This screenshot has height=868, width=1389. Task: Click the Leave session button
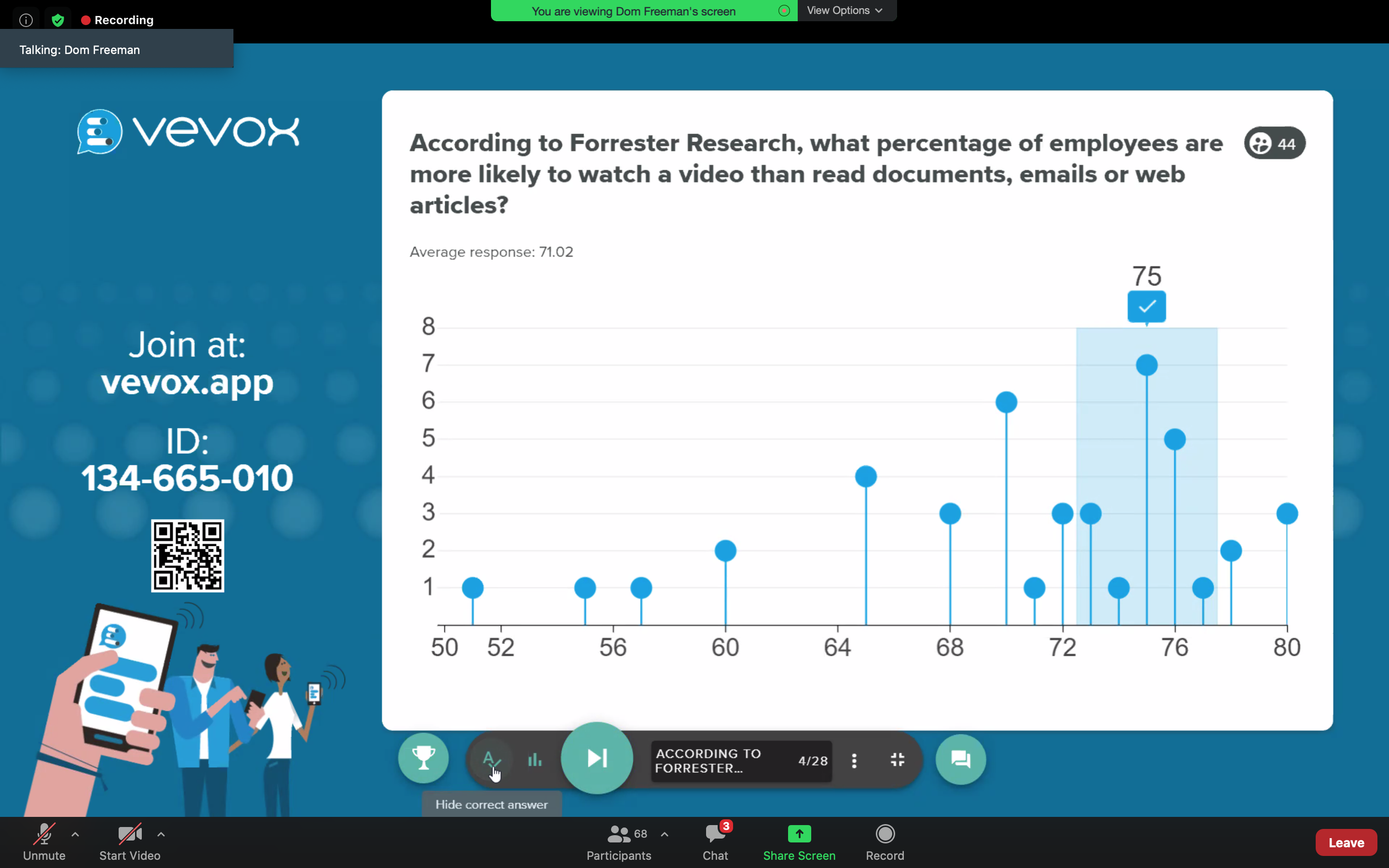[x=1346, y=842]
